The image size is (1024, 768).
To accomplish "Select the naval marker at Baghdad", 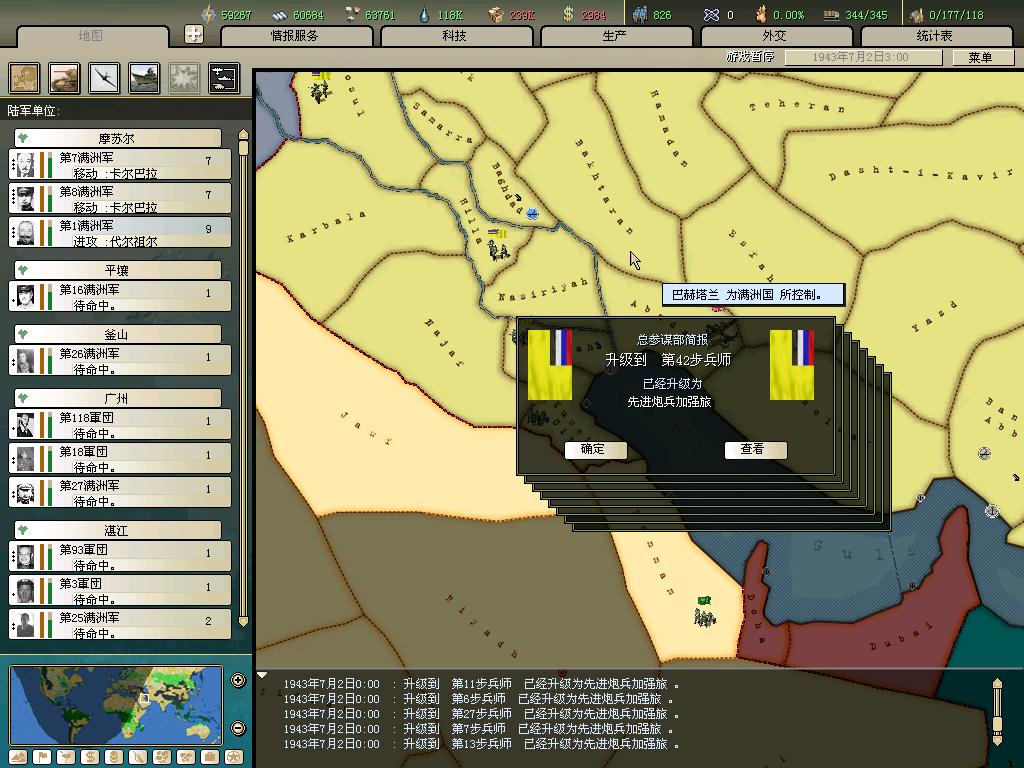I will tap(532, 214).
